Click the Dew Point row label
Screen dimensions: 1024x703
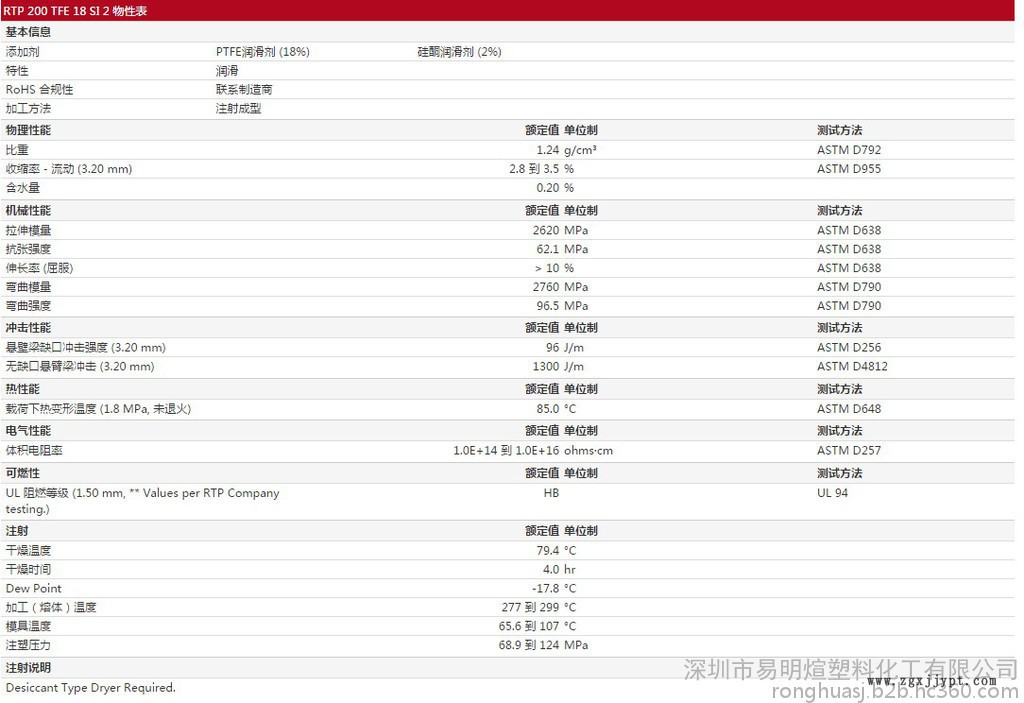coord(33,588)
